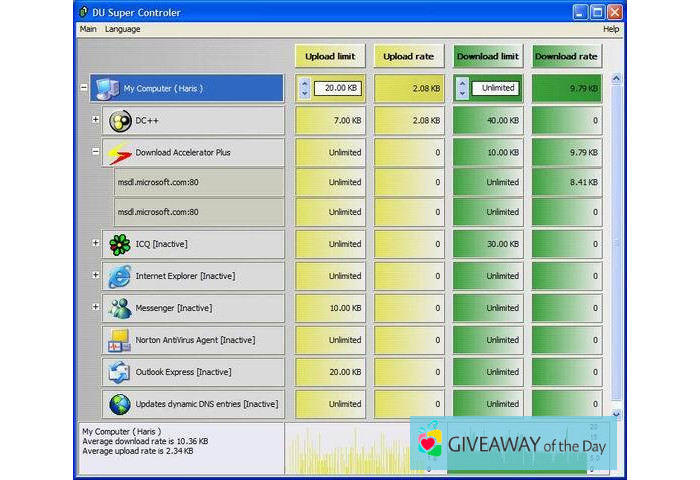
Task: Collapse the My Computer tree node
Action: pyautogui.click(x=84, y=88)
